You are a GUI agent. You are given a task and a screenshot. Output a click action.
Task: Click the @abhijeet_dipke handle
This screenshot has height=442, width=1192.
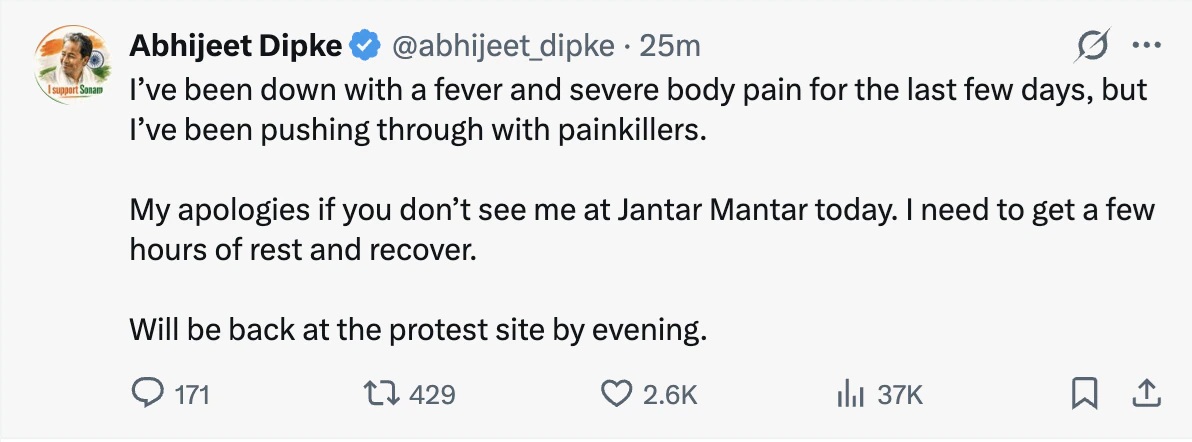coord(502,47)
